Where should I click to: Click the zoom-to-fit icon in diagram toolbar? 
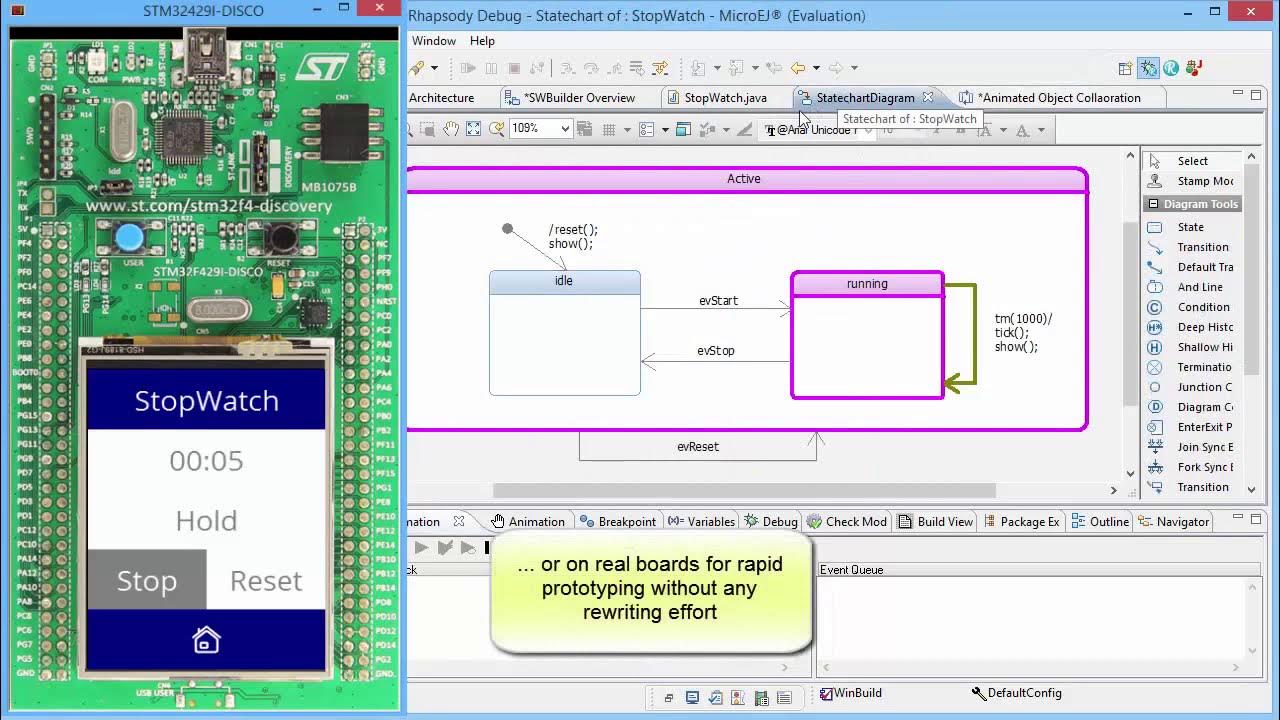pyautogui.click(x=473, y=129)
